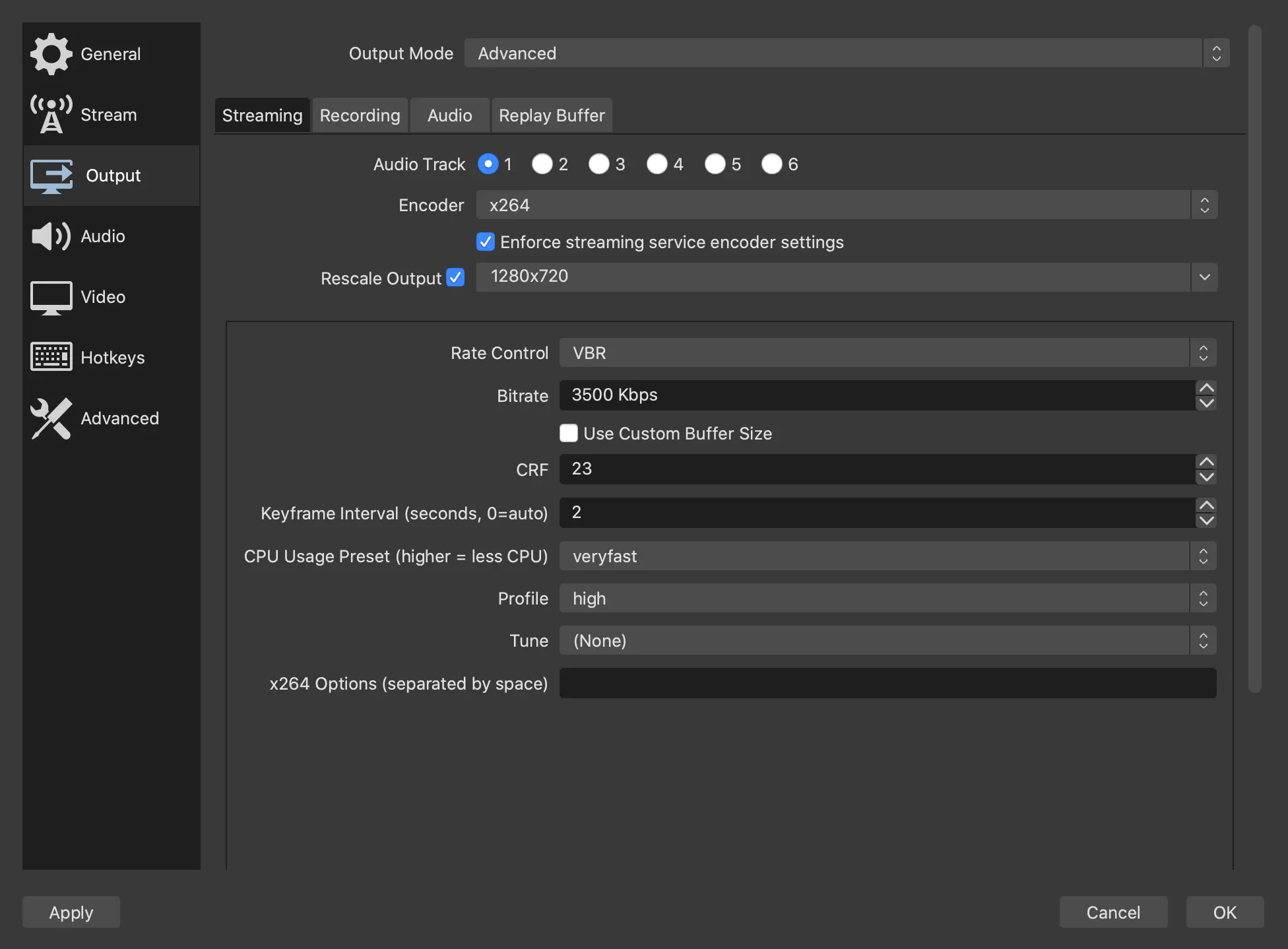This screenshot has height=949, width=1288.
Task: Click the Output monitor icon
Action: [x=51, y=176]
